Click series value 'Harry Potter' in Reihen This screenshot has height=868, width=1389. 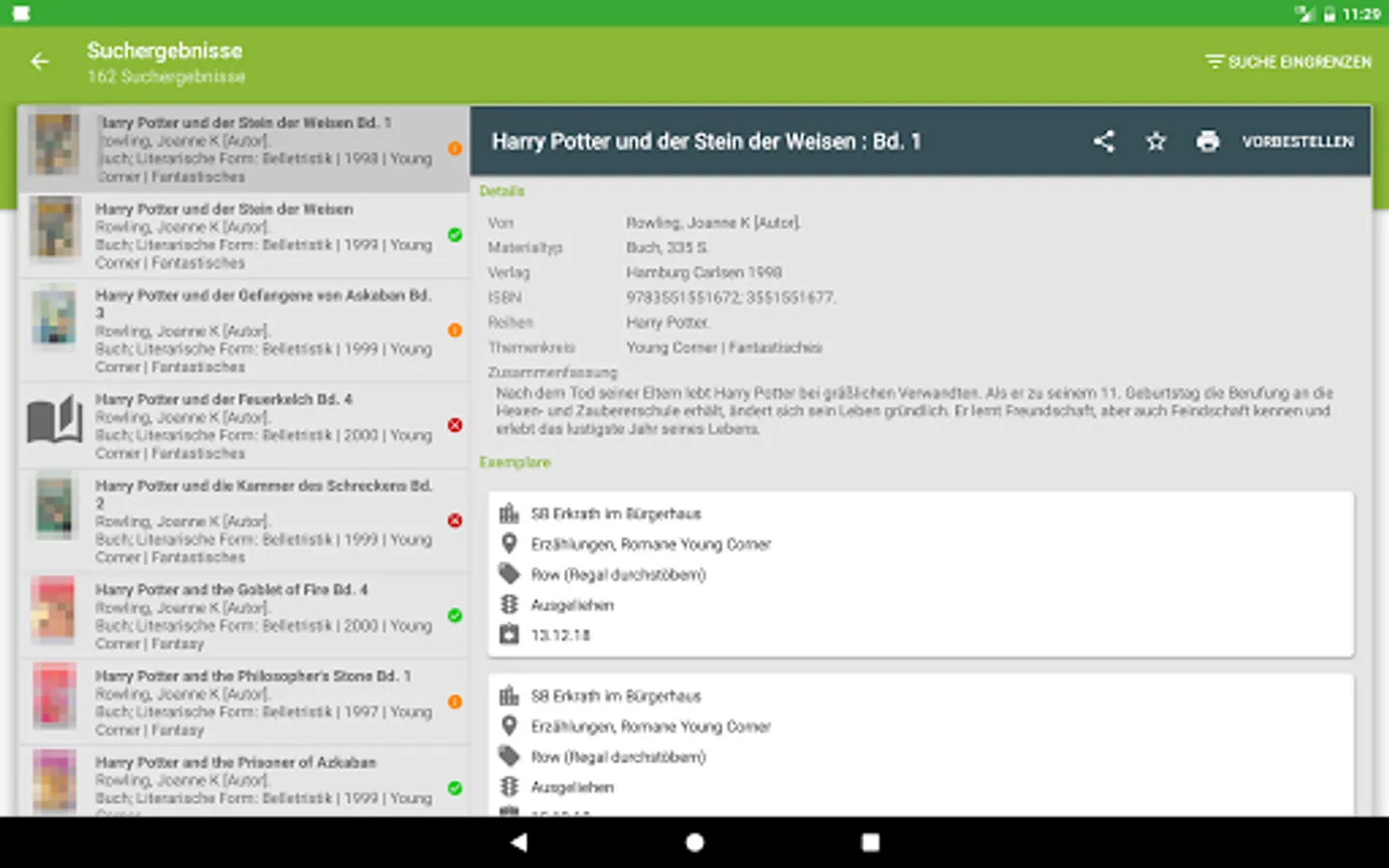click(667, 322)
